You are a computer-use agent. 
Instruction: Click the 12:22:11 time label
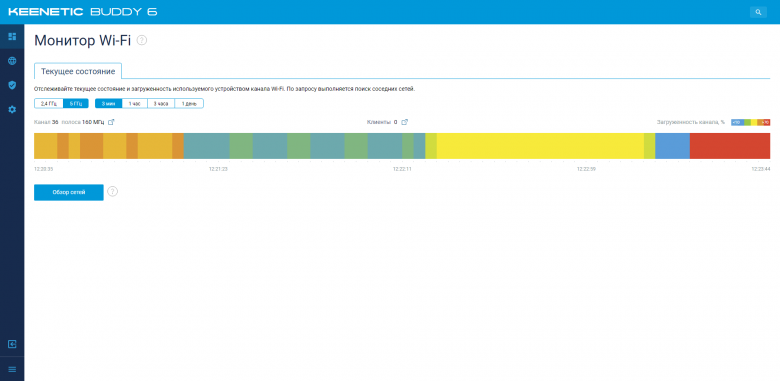coord(402,169)
